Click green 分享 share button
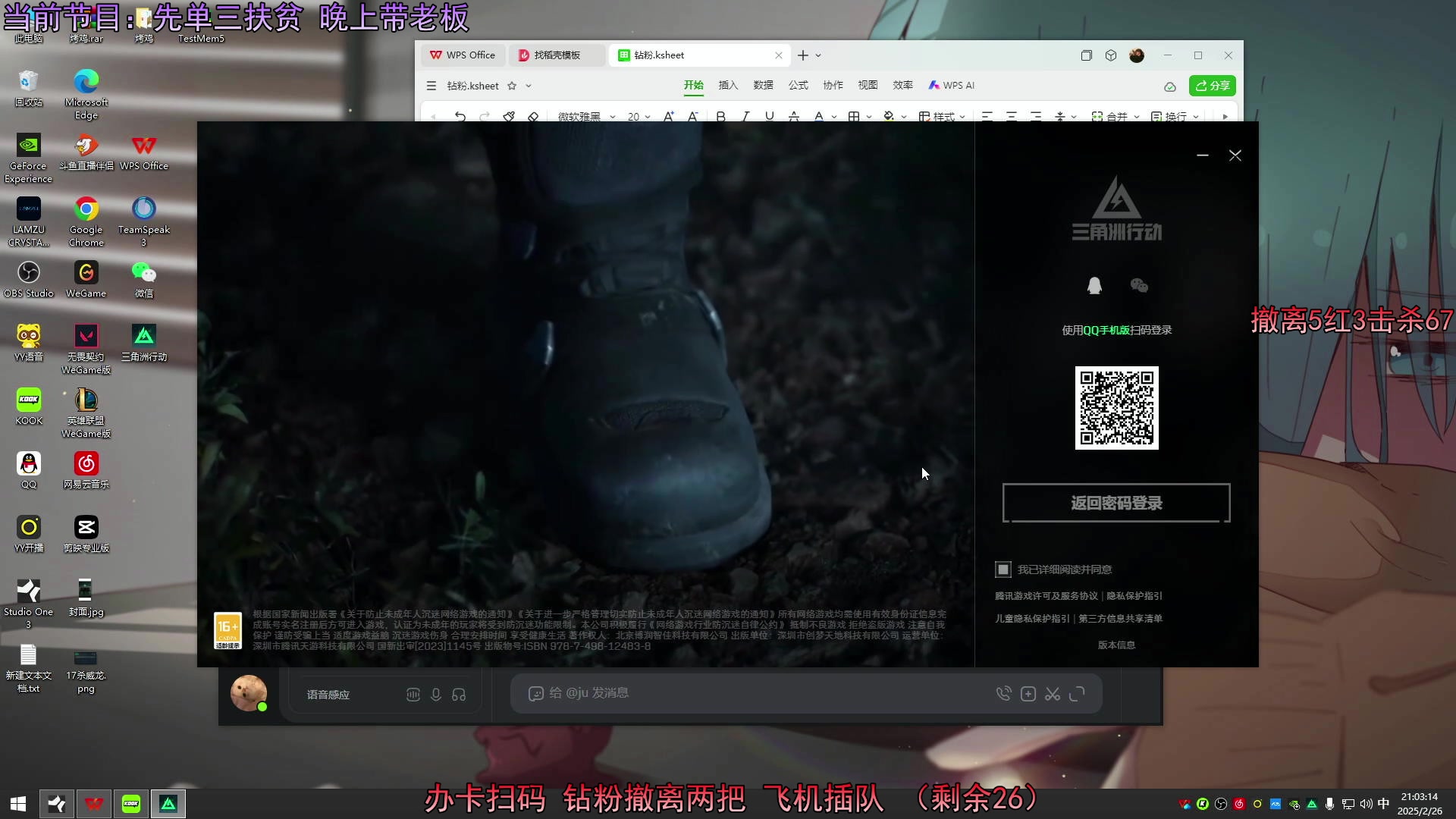1456x819 pixels. coord(1213,86)
